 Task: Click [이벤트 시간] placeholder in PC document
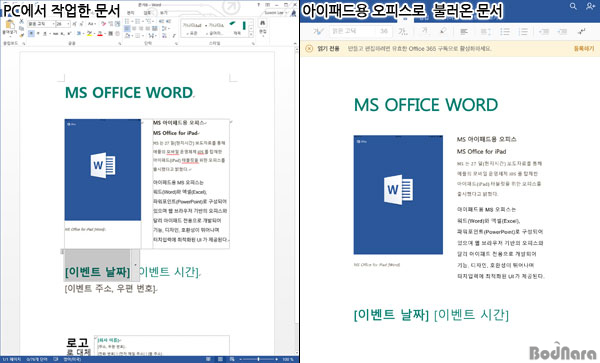169,272
